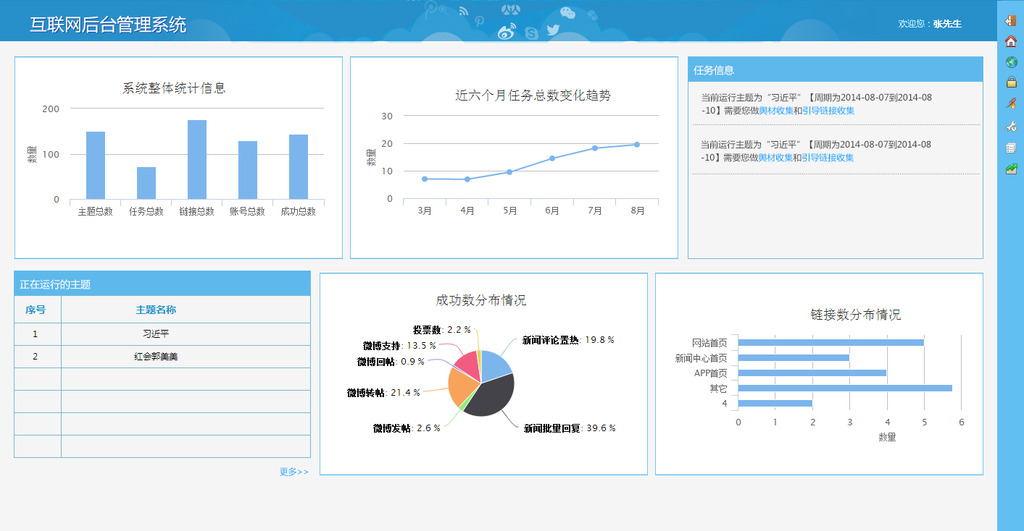
Task: Click the padlock icon in right sidebar
Action: tap(1011, 82)
